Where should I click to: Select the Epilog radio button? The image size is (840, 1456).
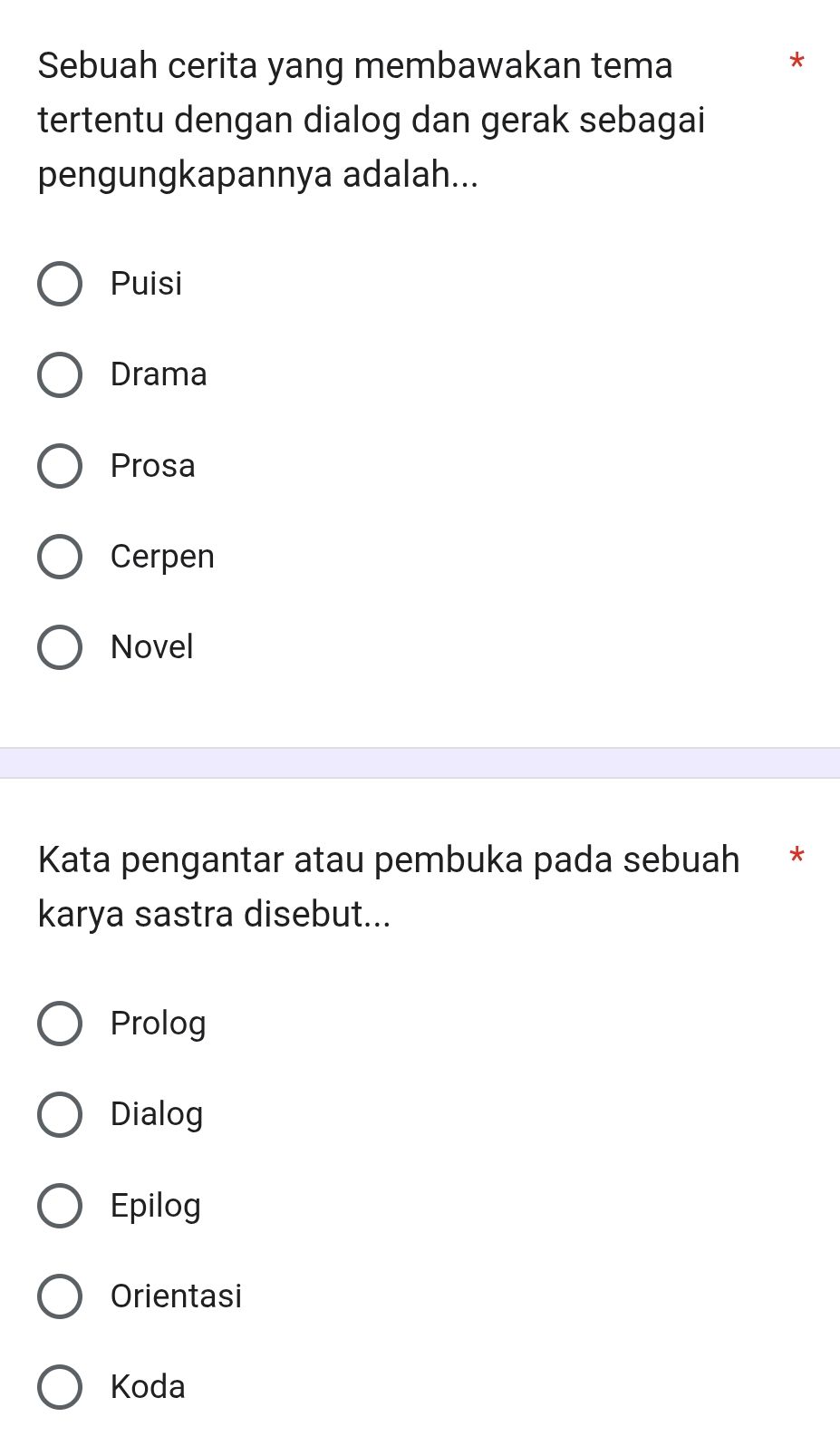click(60, 1205)
